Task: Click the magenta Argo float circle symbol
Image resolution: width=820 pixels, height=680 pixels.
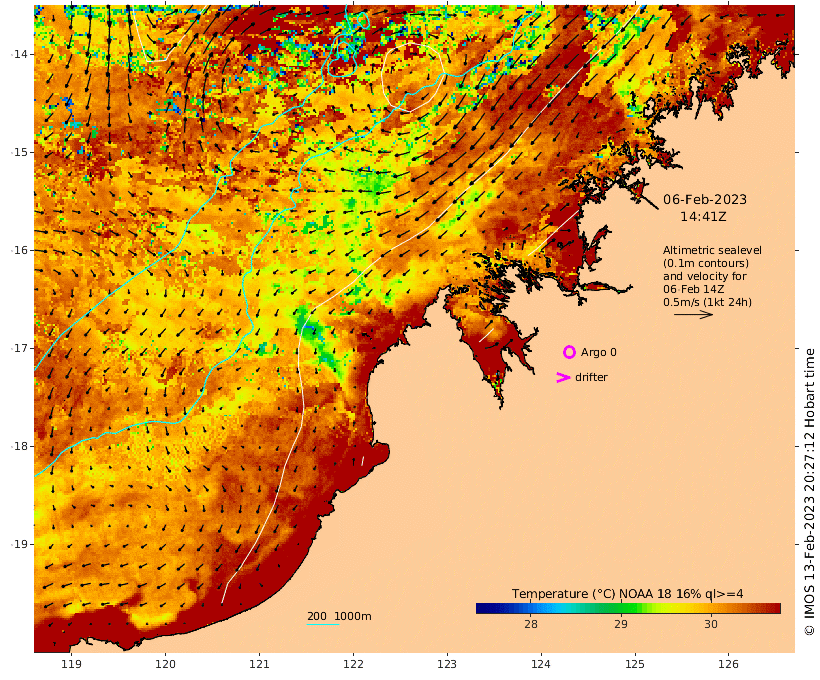Action: [x=570, y=352]
